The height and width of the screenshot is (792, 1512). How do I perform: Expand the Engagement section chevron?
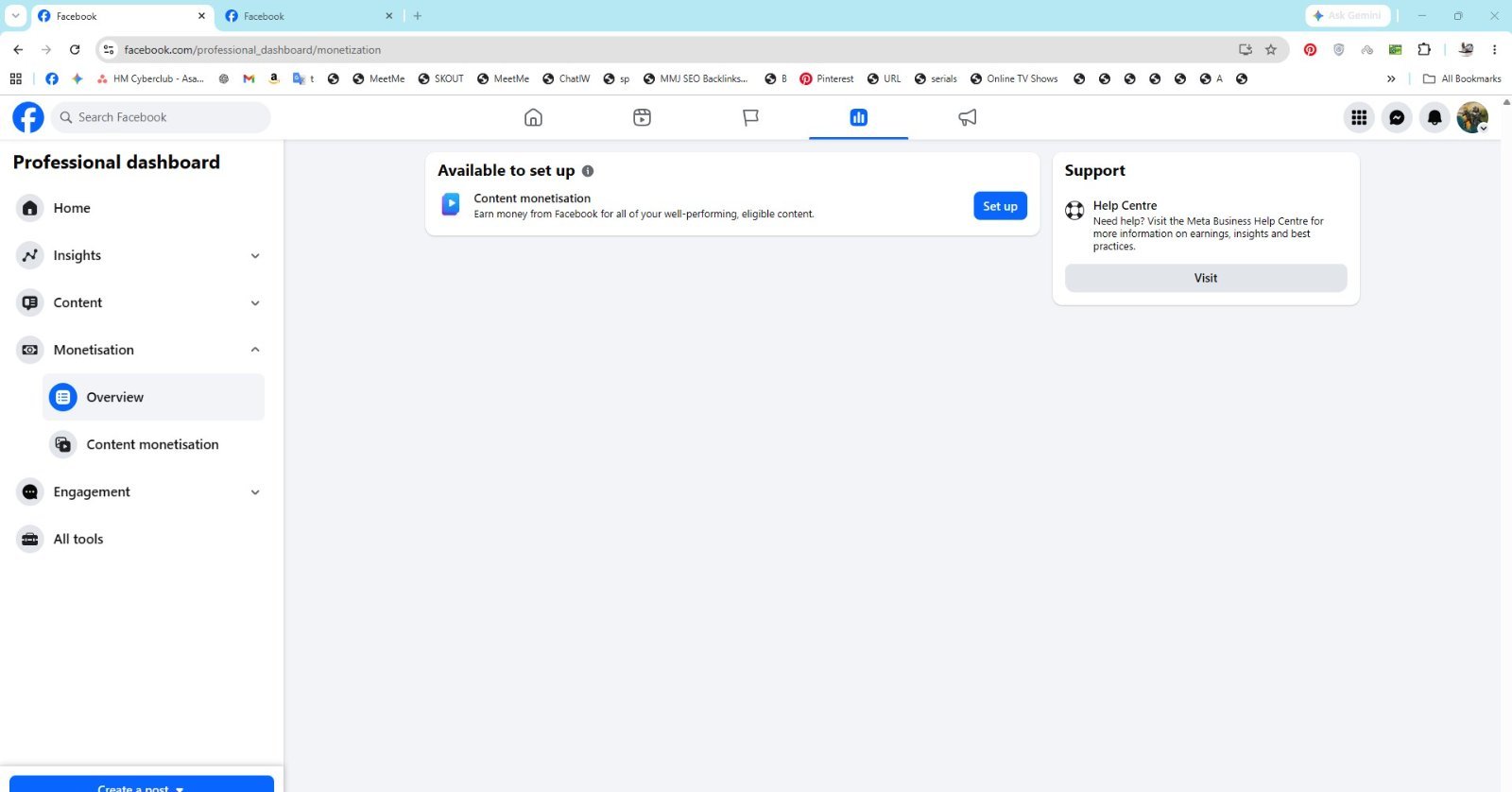coord(255,491)
